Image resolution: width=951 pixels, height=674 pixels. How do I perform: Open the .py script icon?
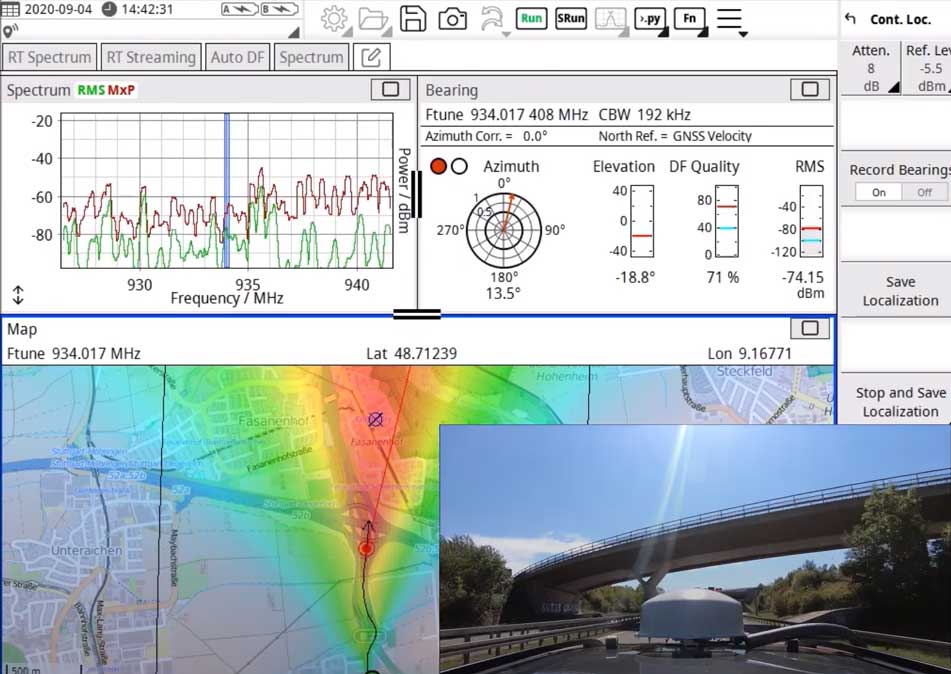tap(650, 19)
